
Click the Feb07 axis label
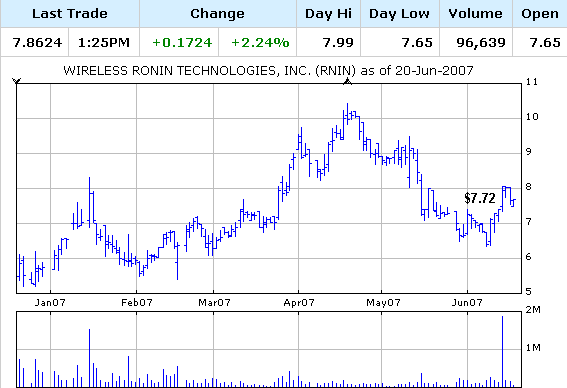pyautogui.click(x=137, y=302)
